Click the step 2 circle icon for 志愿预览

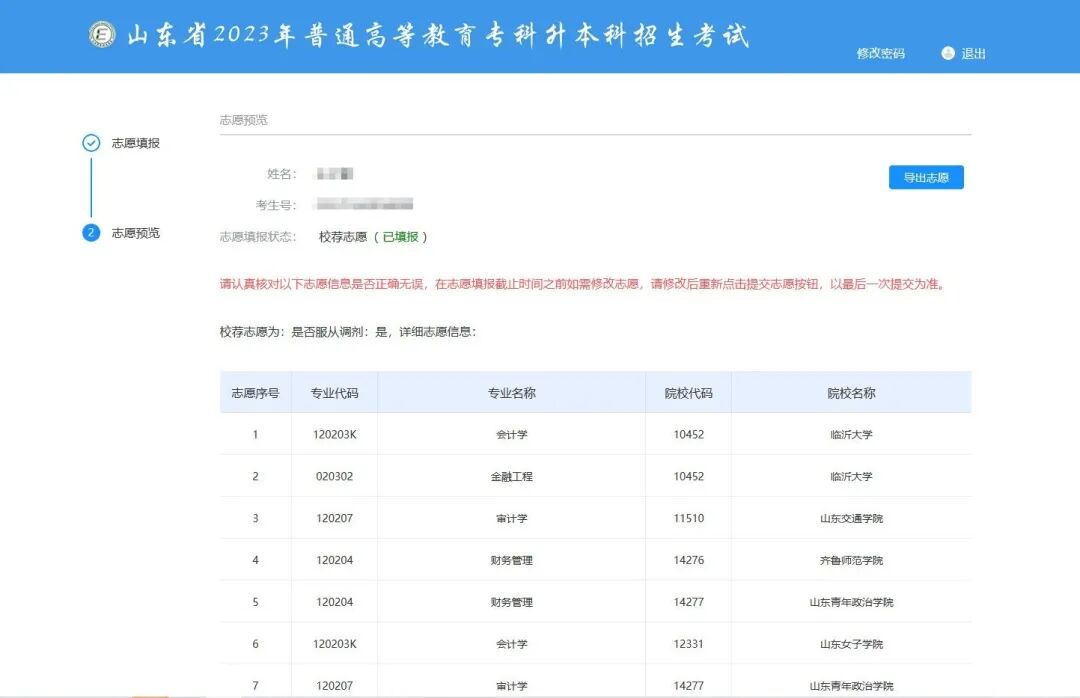[x=91, y=233]
